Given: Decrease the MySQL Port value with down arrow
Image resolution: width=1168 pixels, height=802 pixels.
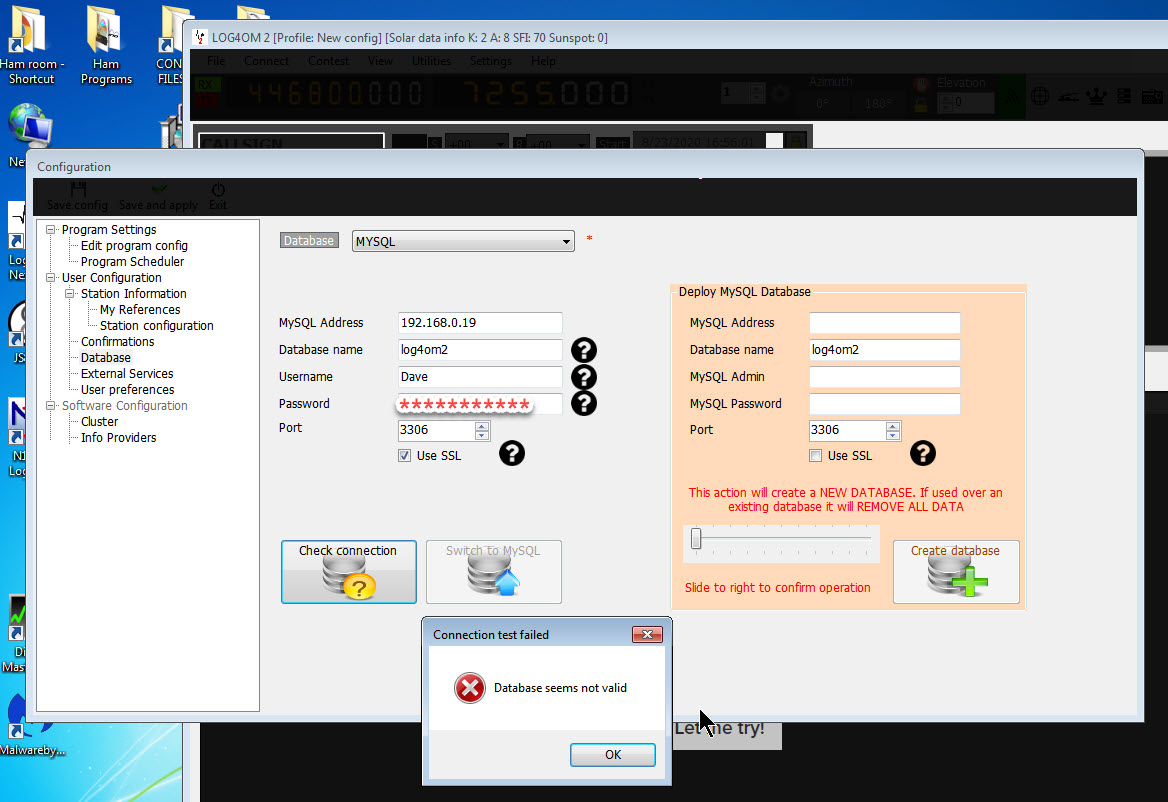Looking at the screenshot, I should (482, 435).
